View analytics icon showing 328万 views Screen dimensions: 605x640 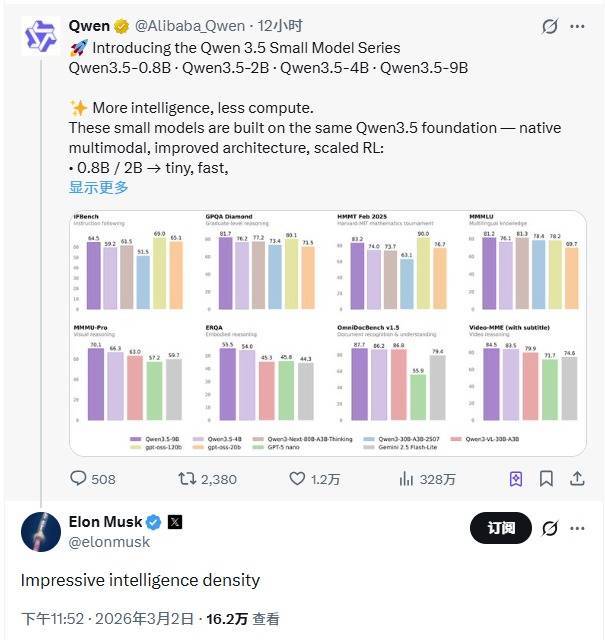407,479
